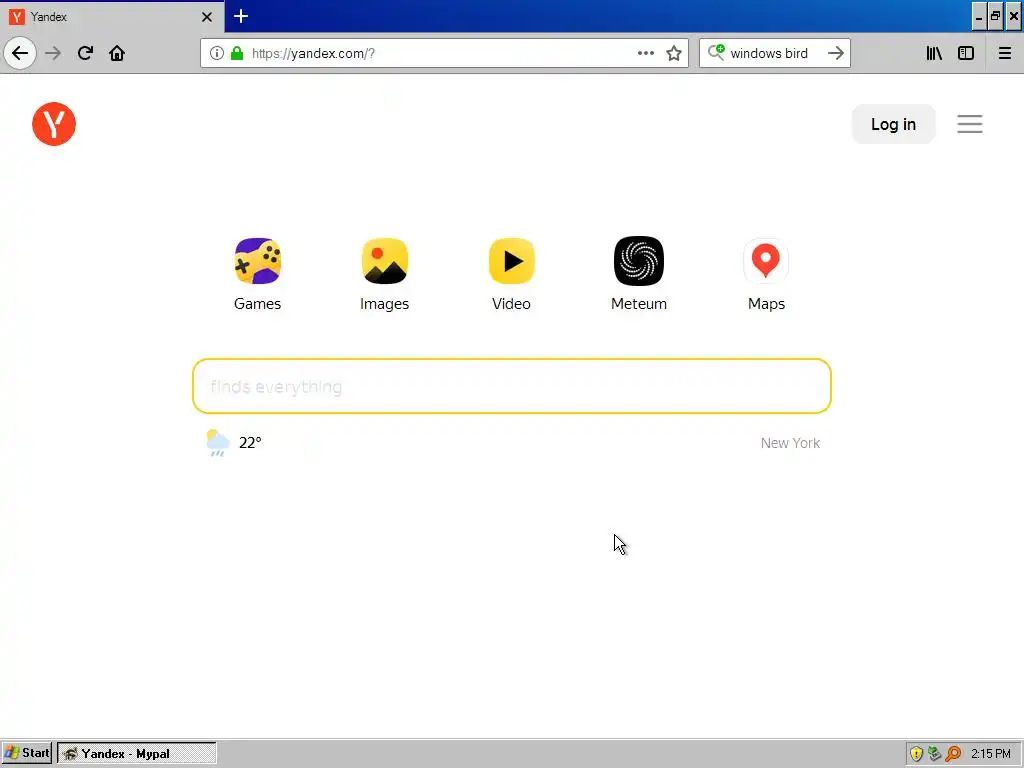Show site information via the info icon
This screenshot has width=1024, height=768.
(217, 53)
